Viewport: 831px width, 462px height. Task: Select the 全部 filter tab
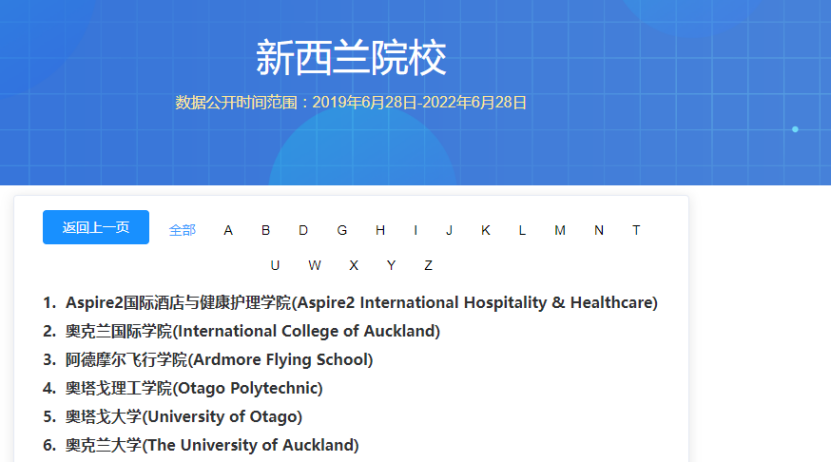[182, 230]
